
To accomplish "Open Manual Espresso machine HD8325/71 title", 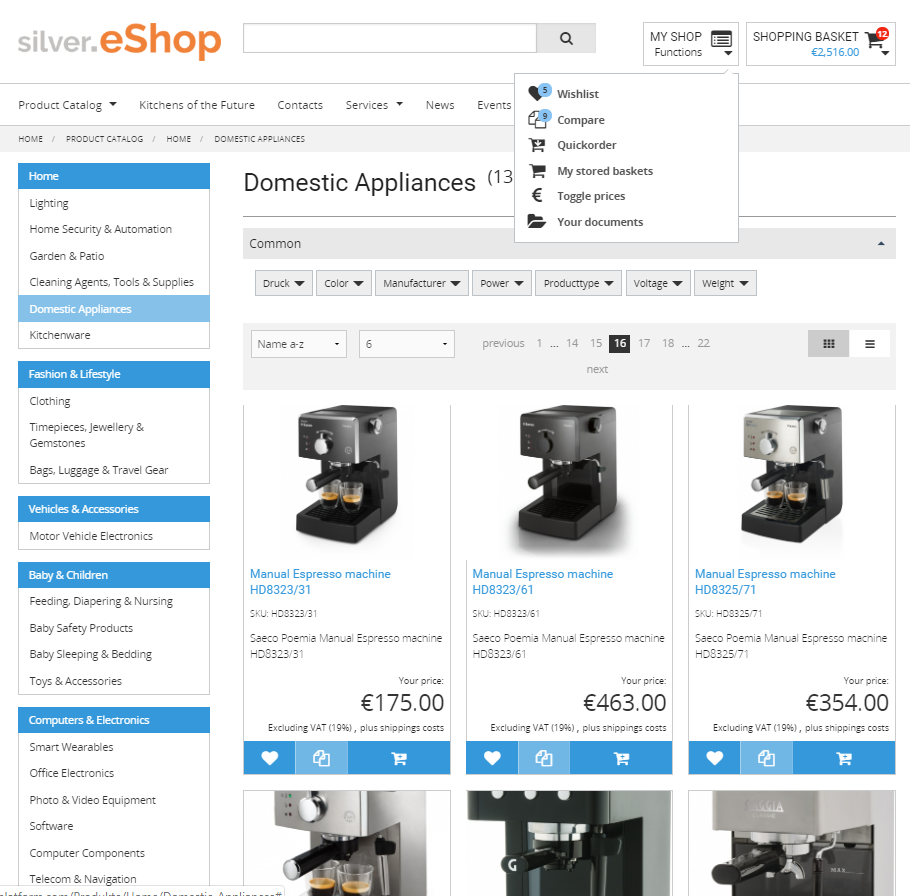I will pos(765,581).
